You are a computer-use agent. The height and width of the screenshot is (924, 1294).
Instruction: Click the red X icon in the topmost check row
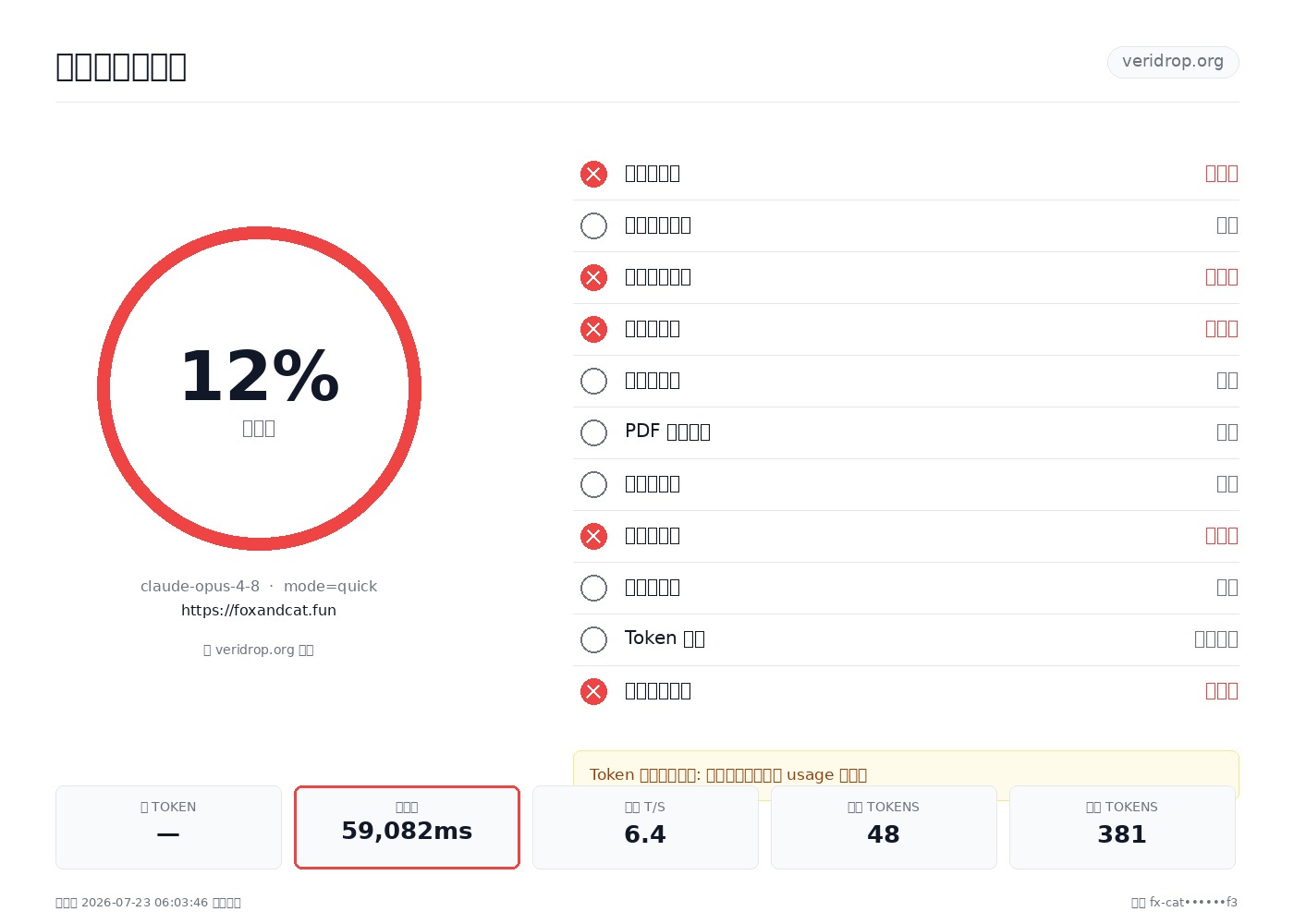coord(593,174)
